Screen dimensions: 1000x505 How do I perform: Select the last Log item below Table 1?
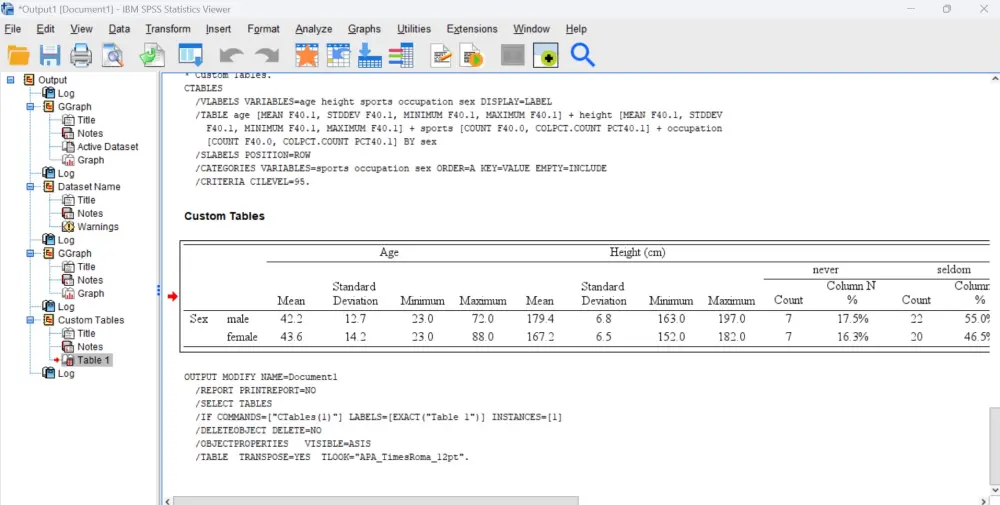(66, 374)
